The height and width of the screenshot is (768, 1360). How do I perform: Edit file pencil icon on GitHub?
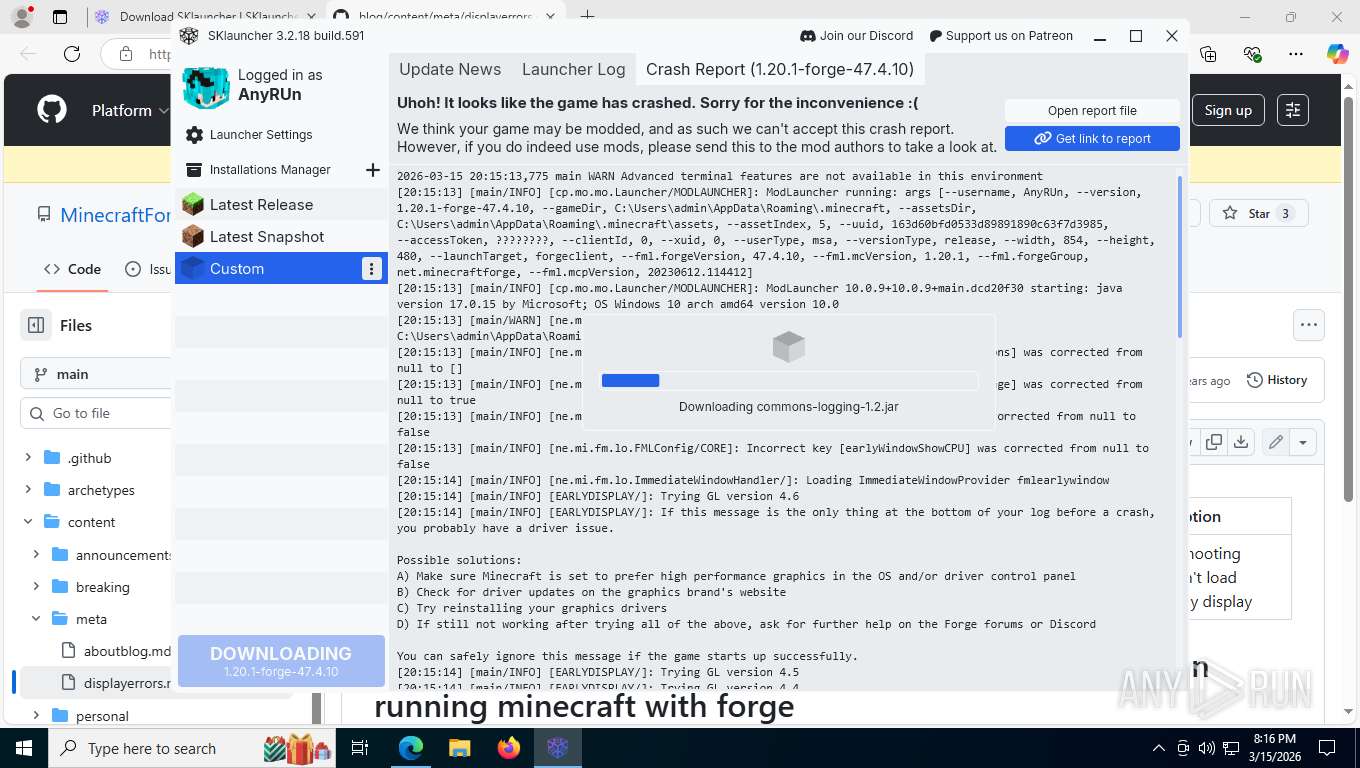point(1276,442)
